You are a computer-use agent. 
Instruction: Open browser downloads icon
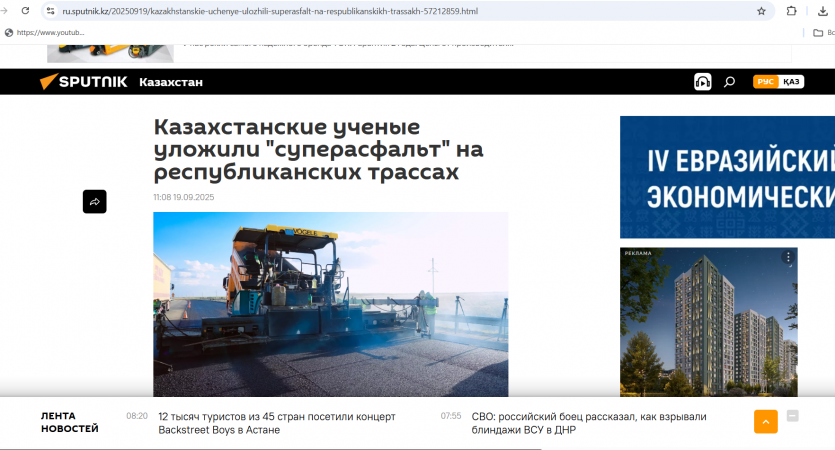pos(823,11)
